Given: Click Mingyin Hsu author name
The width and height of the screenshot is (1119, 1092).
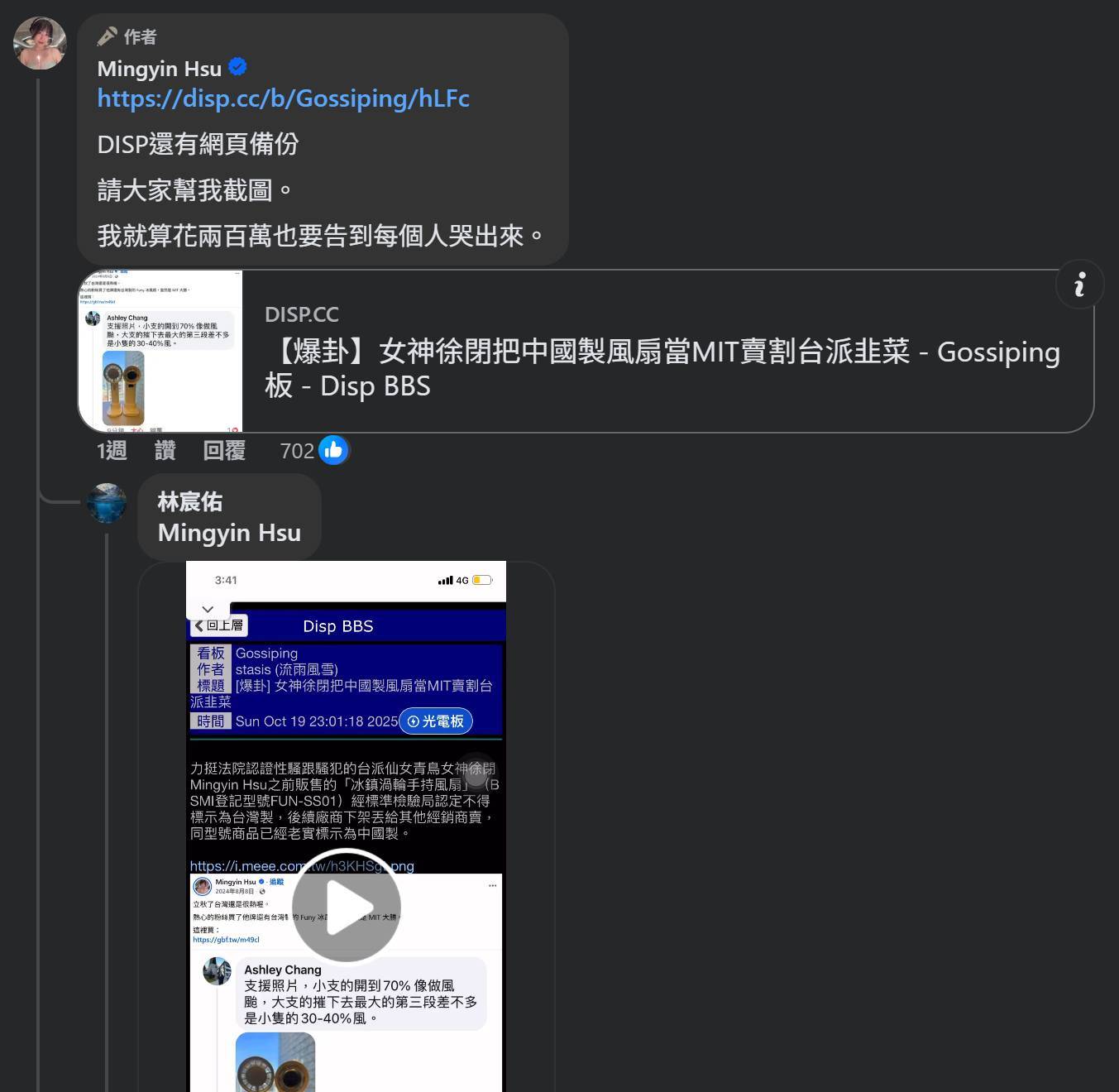Looking at the screenshot, I should tap(160, 69).
